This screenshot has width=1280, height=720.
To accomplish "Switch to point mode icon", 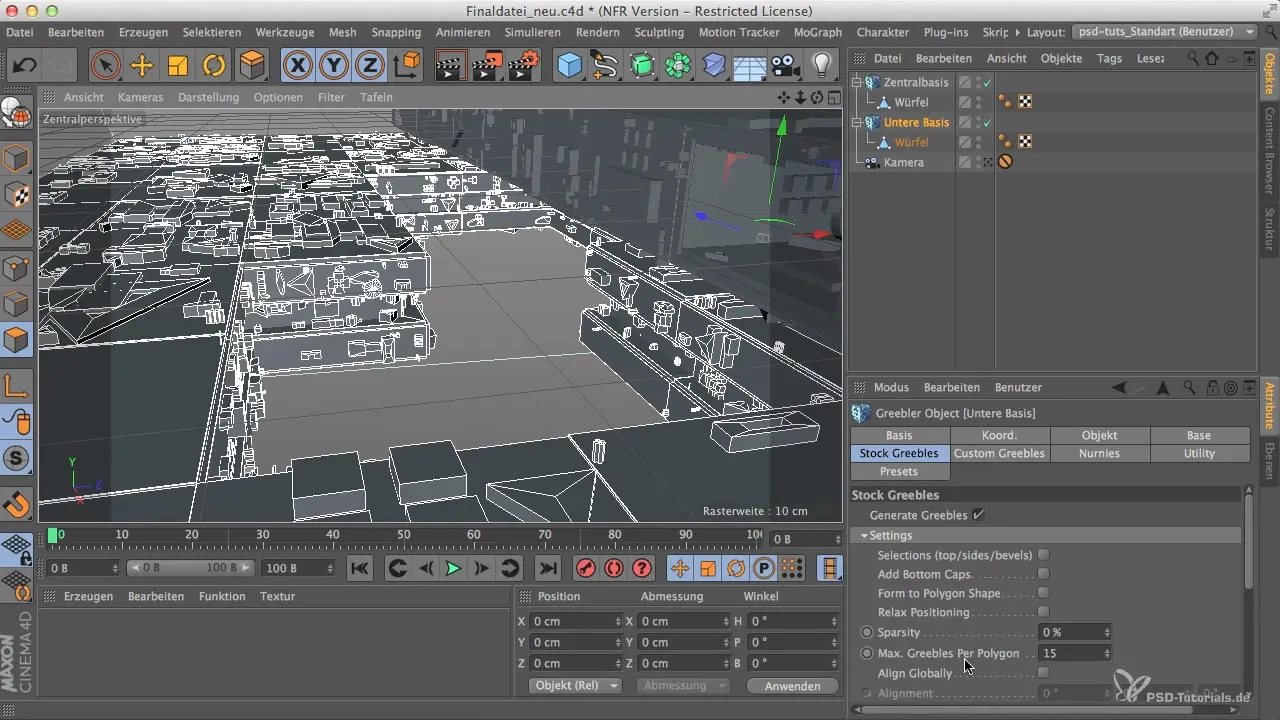I will pyautogui.click(x=17, y=267).
